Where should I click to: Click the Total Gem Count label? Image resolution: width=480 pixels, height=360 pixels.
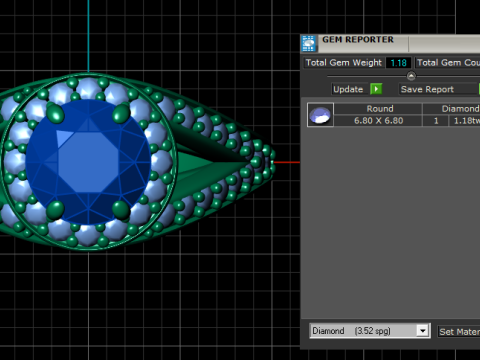click(448, 63)
